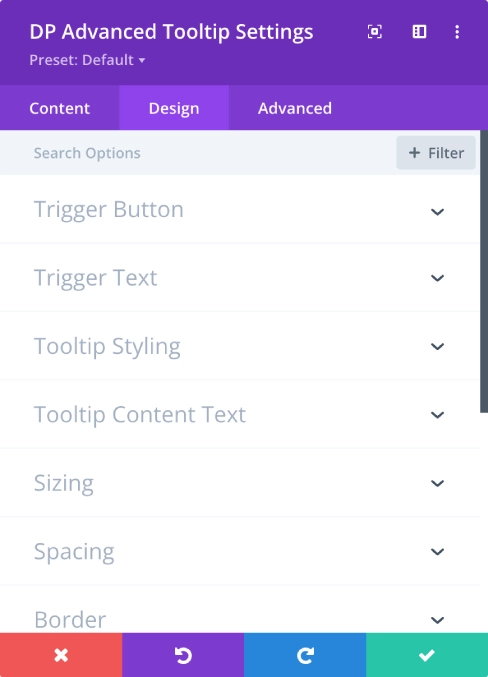Viewport: 488px width, 677px height.
Task: Click the settings panel vertical scrollbar
Action: coord(484,272)
